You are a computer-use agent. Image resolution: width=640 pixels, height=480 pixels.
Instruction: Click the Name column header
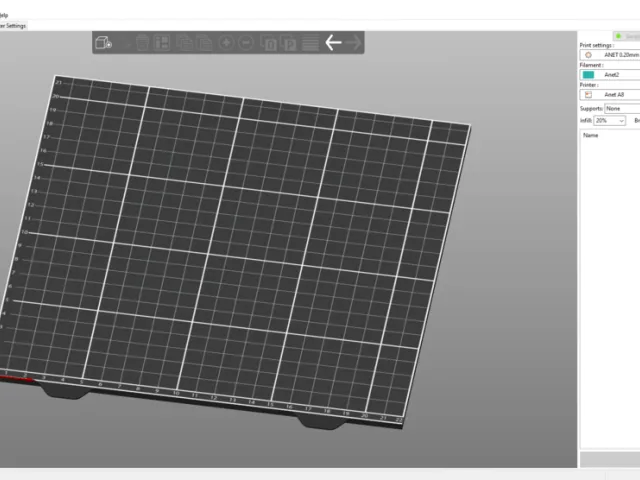coord(591,136)
